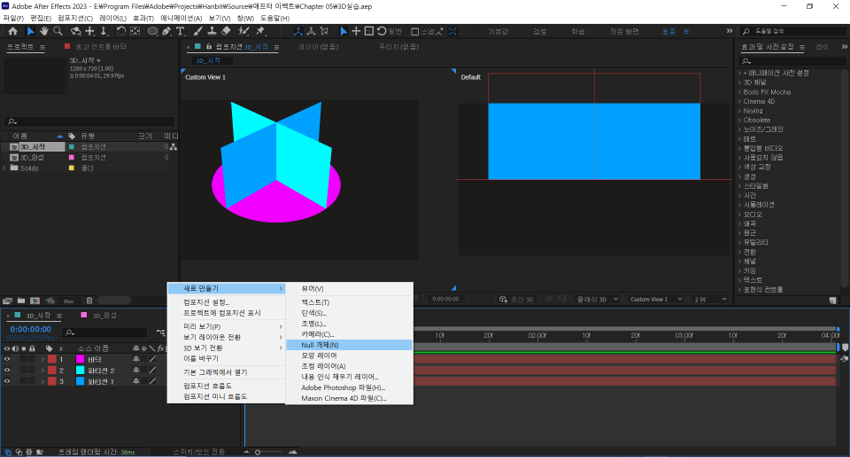Click the composition lock icon in viewer tab
The image size is (850, 457).
pos(209,47)
